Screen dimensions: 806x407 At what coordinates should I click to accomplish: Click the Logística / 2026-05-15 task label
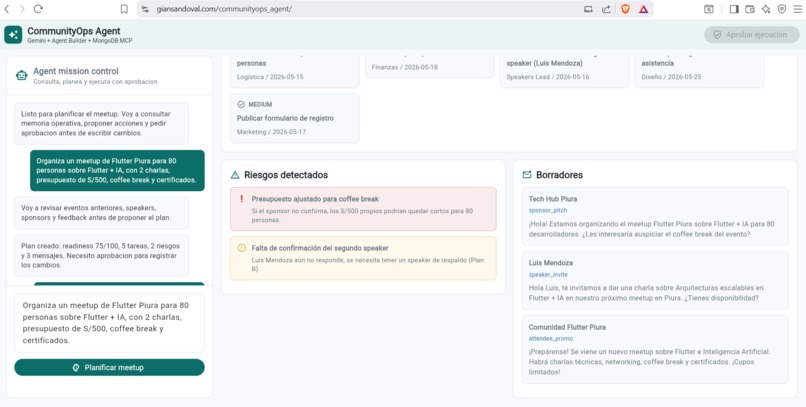click(270, 77)
